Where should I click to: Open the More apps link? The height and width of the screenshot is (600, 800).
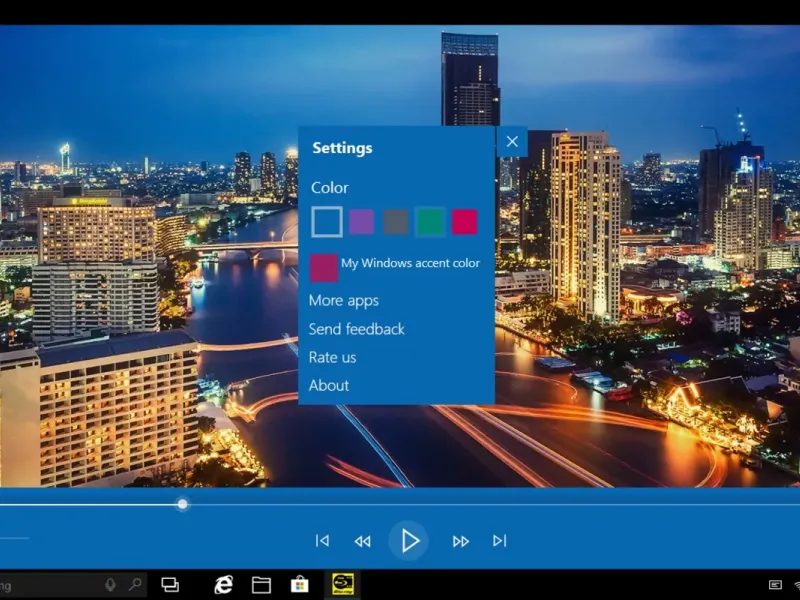click(344, 301)
